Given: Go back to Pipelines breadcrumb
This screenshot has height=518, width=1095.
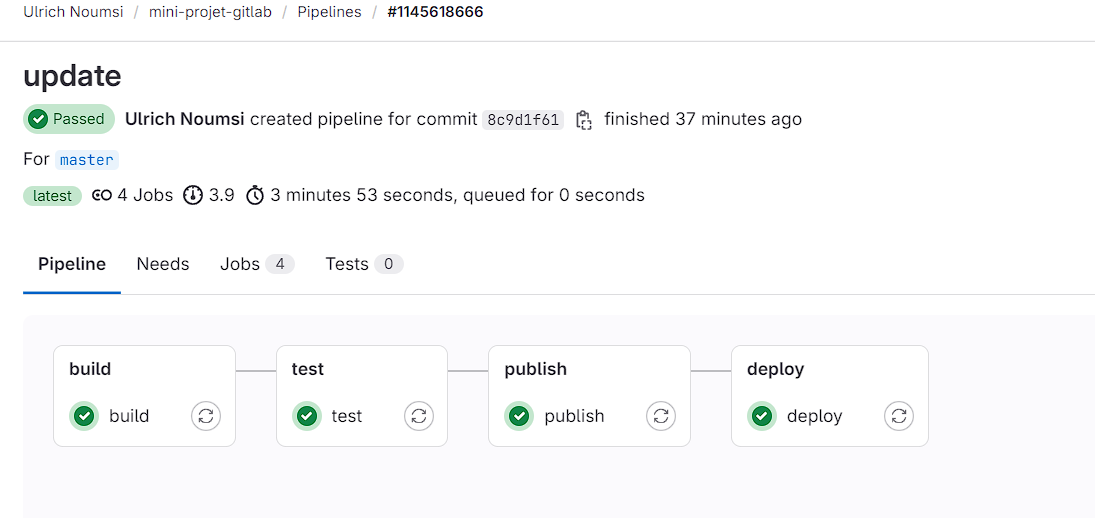Looking at the screenshot, I should (329, 13).
